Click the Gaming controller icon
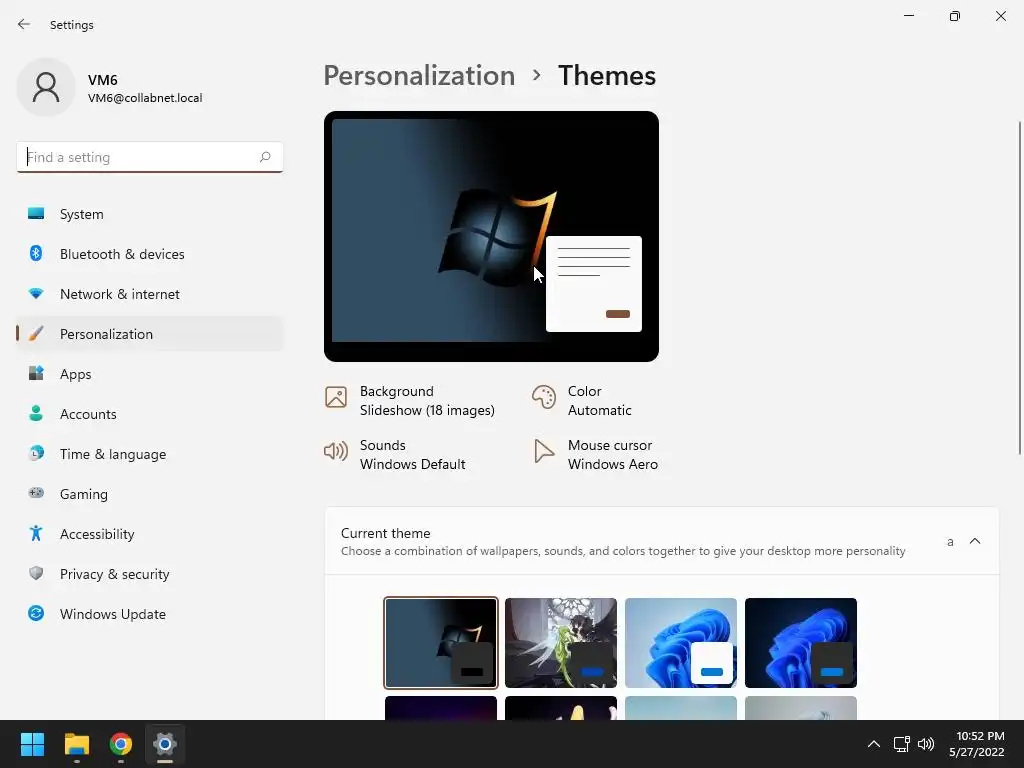 (x=36, y=493)
